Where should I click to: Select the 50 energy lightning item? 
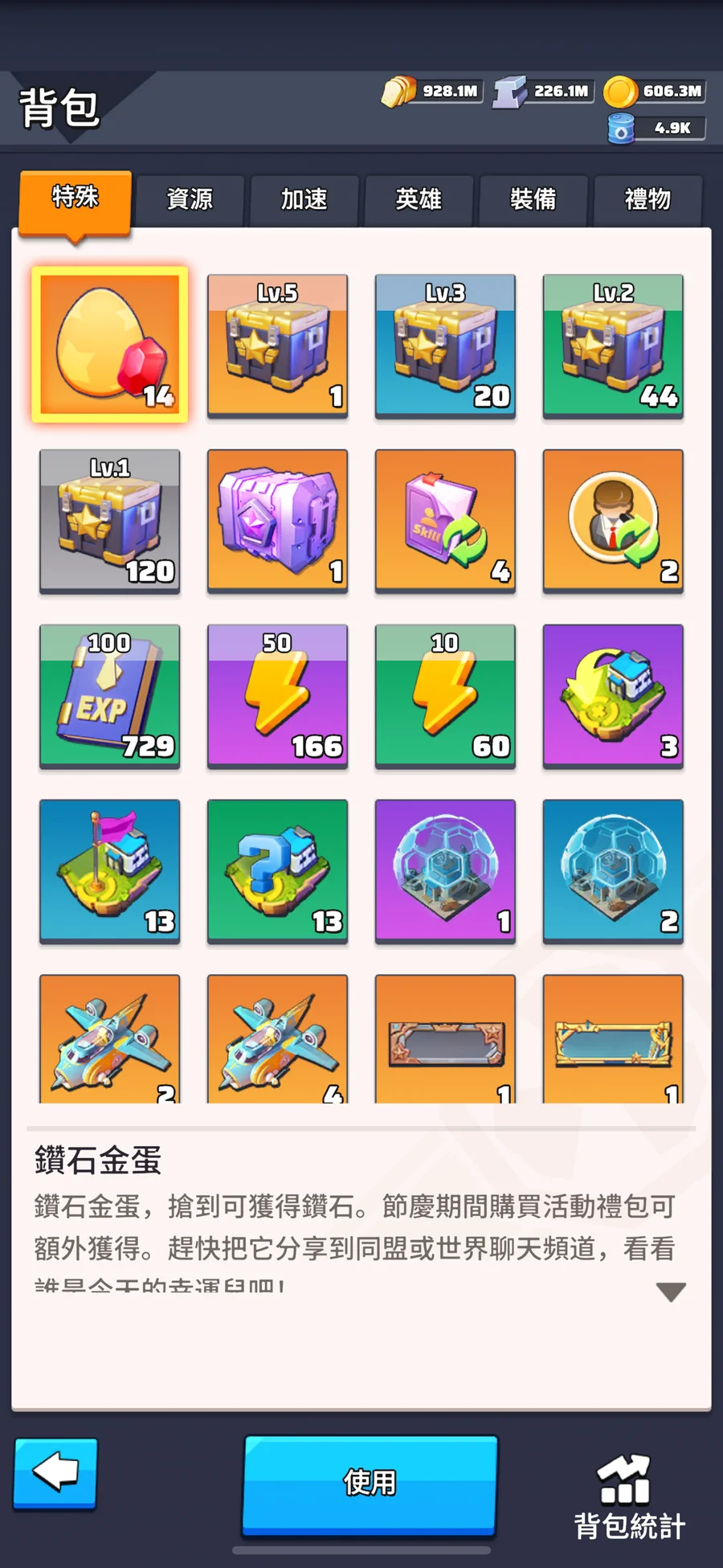277,696
